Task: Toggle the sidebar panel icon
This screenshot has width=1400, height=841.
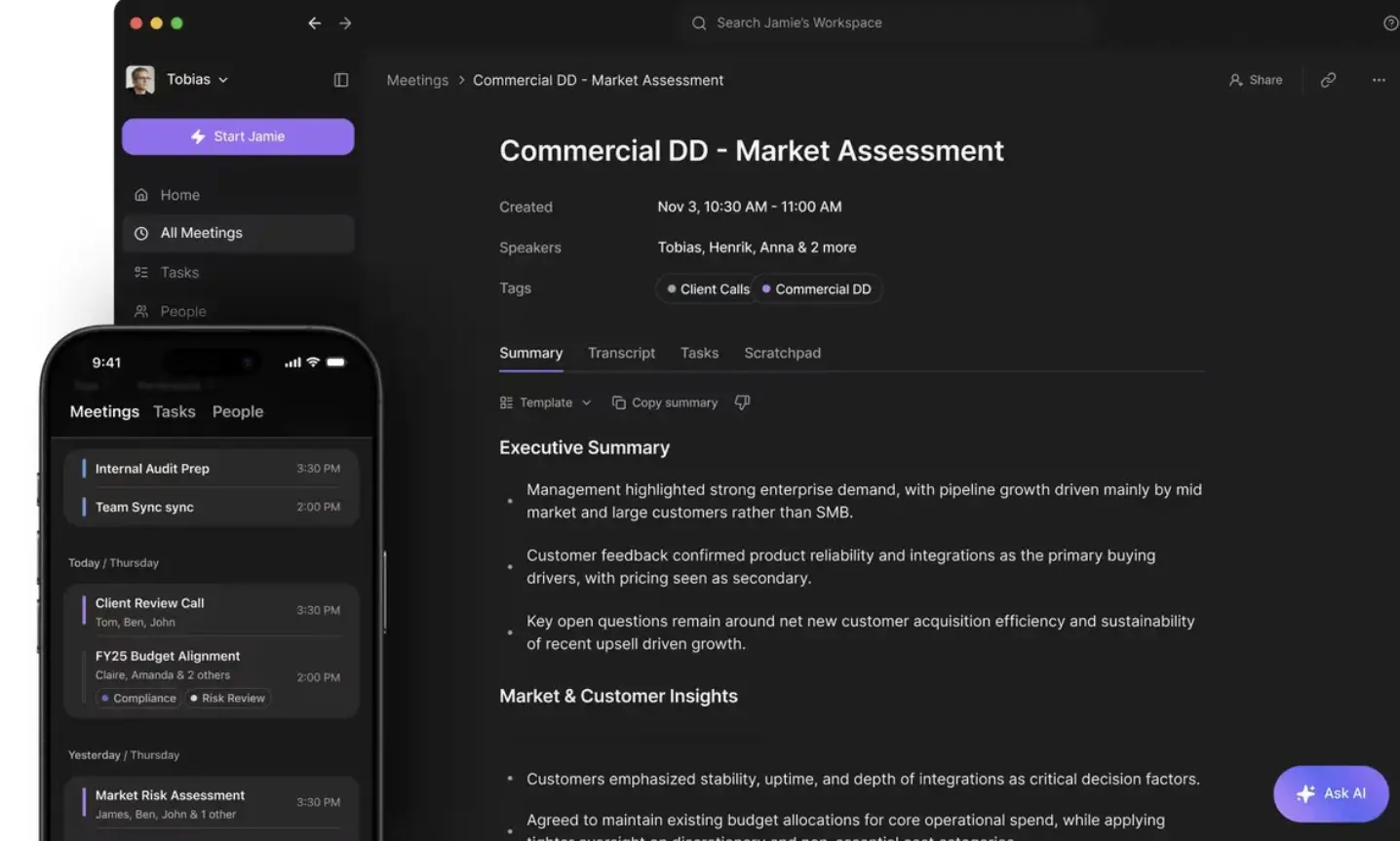Action: (x=341, y=80)
